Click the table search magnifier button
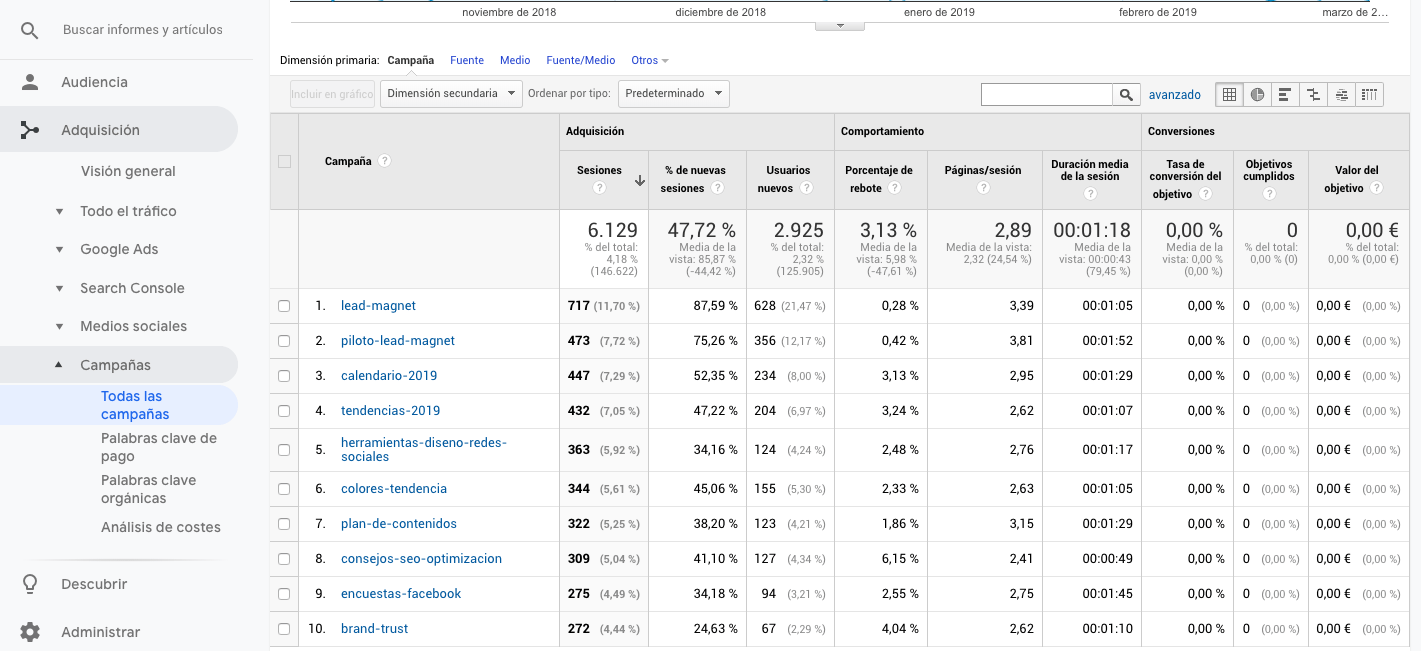This screenshot has height=651, width=1421. point(1127,95)
